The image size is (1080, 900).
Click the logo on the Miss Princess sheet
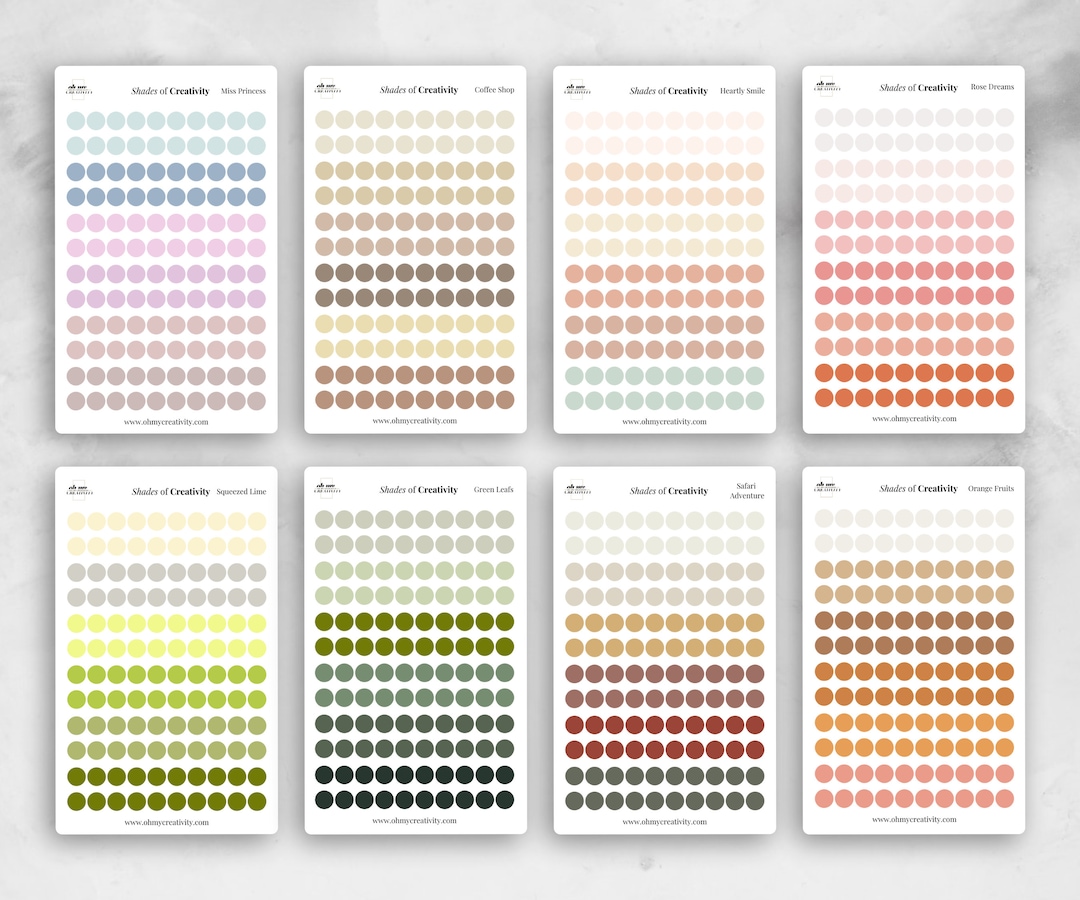coord(79,90)
